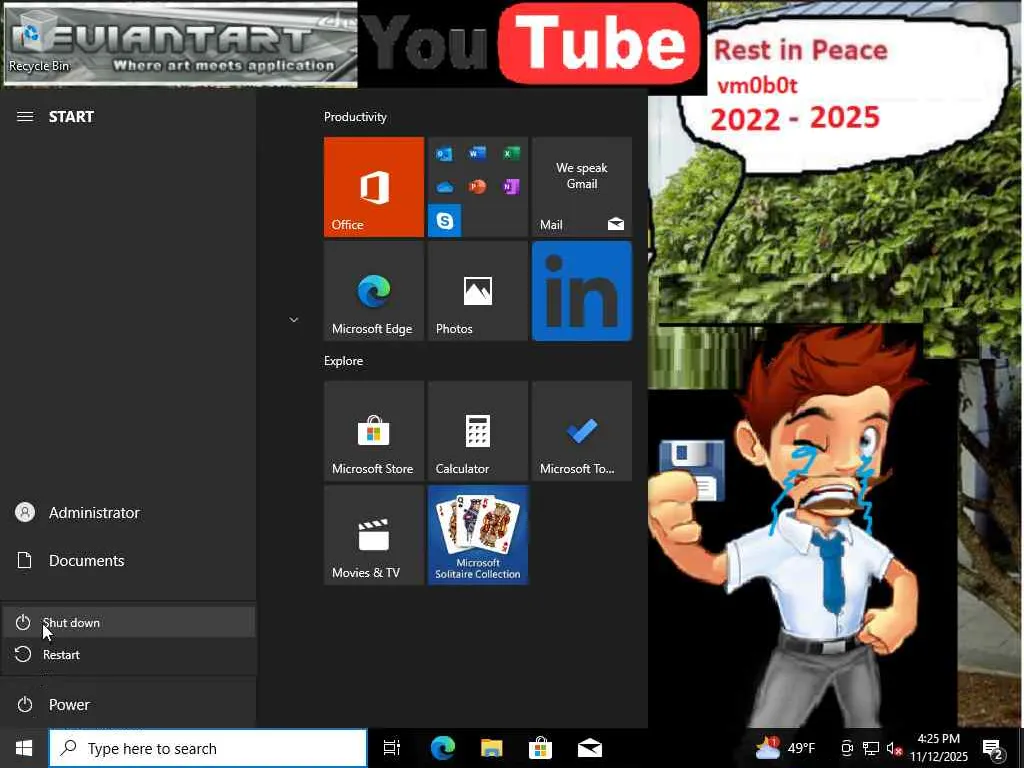The width and height of the screenshot is (1024, 768).
Task: Open the Photos tile
Action: pos(477,291)
